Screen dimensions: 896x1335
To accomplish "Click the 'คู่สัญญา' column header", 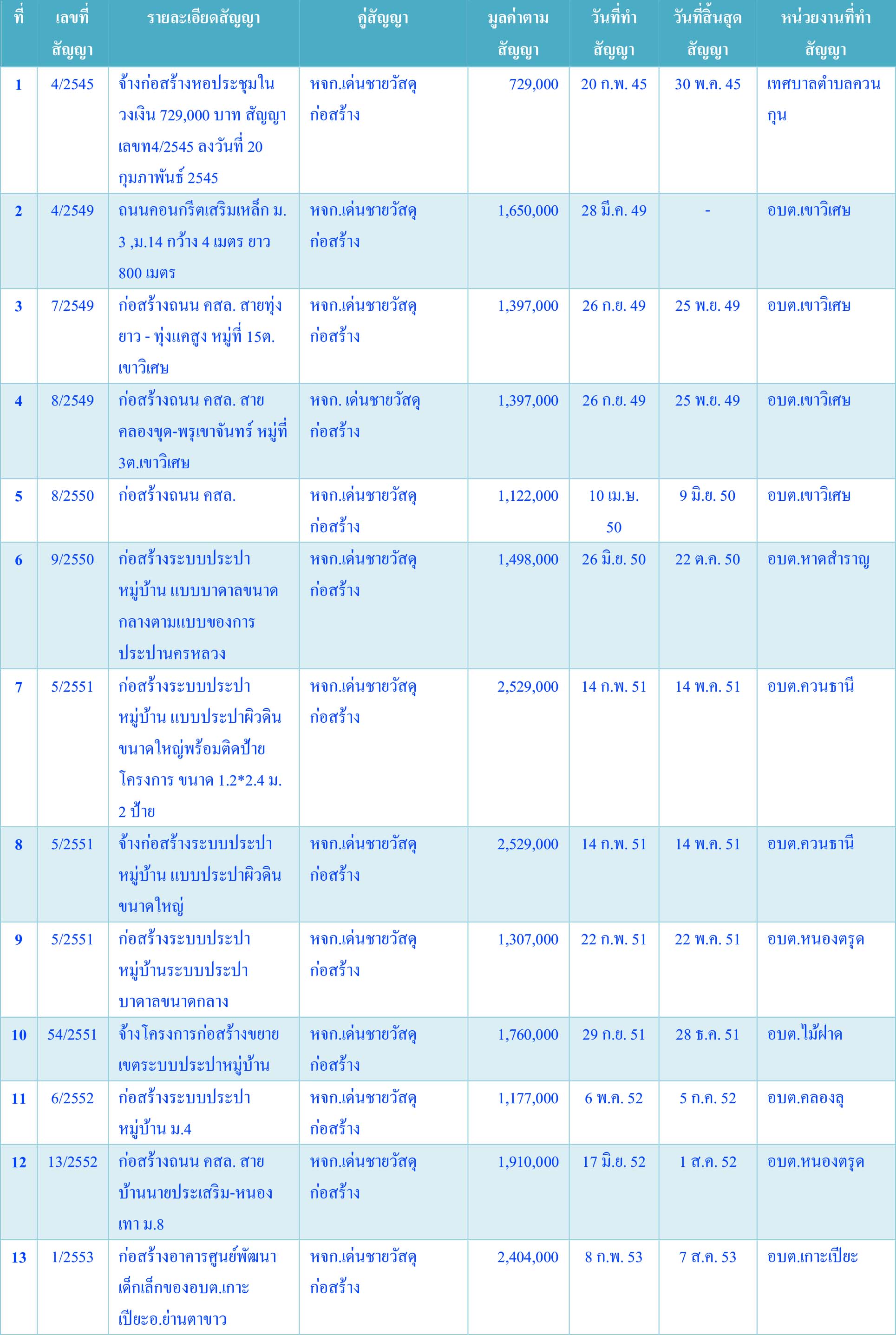I will [x=383, y=19].
